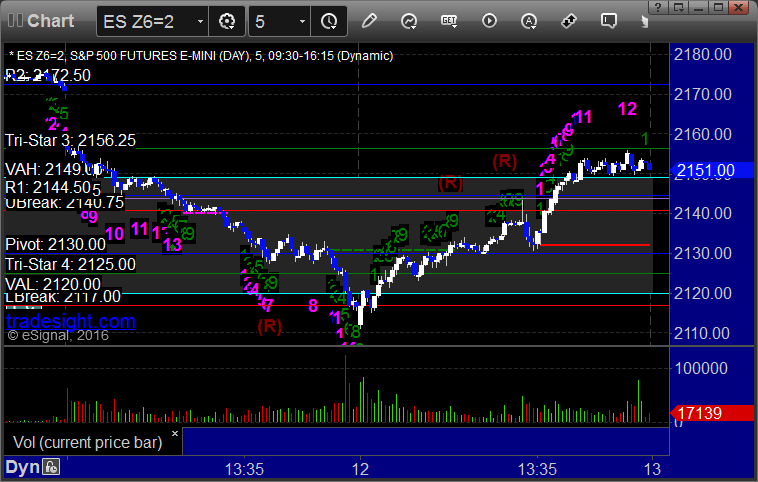Click the bar replay play icon
Image resolution: width=758 pixels, height=482 pixels.
pyautogui.click(x=489, y=21)
